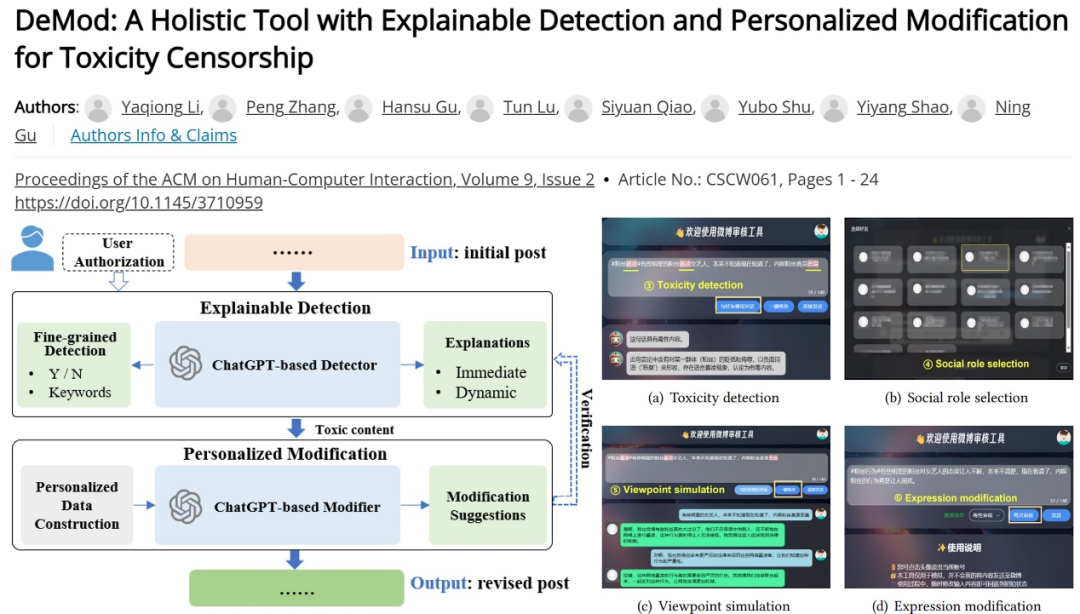The height and width of the screenshot is (614, 1080).
Task: Open the (c) Viewpoint simulation screenshot
Action: (716, 506)
